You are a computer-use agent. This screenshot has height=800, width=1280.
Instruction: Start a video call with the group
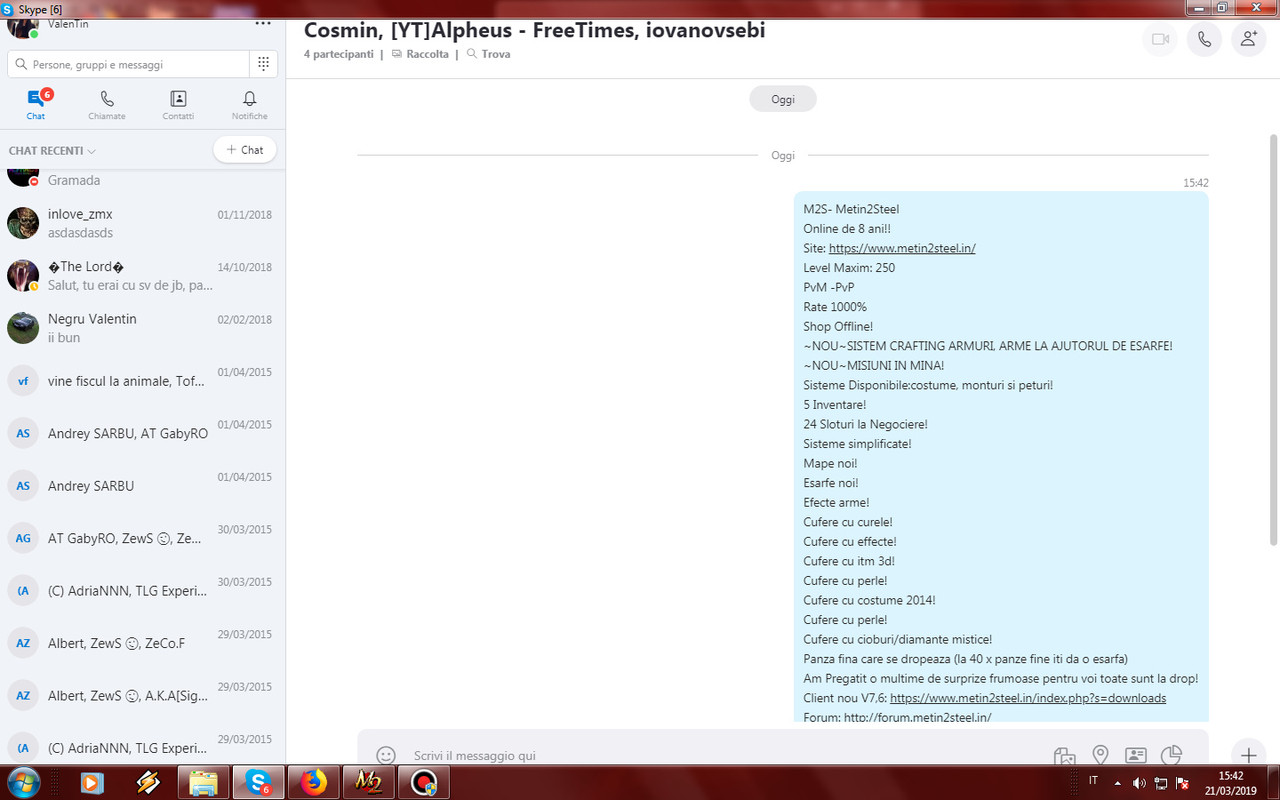coord(1160,39)
